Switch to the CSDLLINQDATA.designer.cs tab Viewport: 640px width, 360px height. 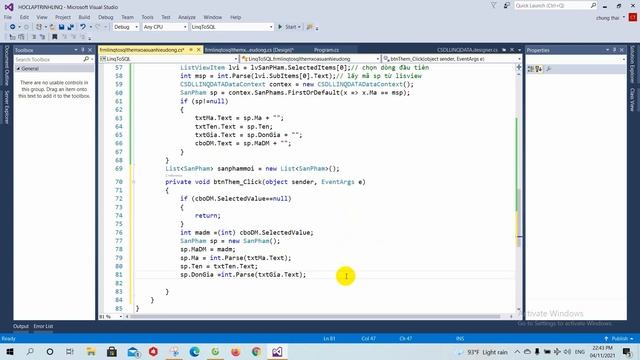tap(467, 50)
